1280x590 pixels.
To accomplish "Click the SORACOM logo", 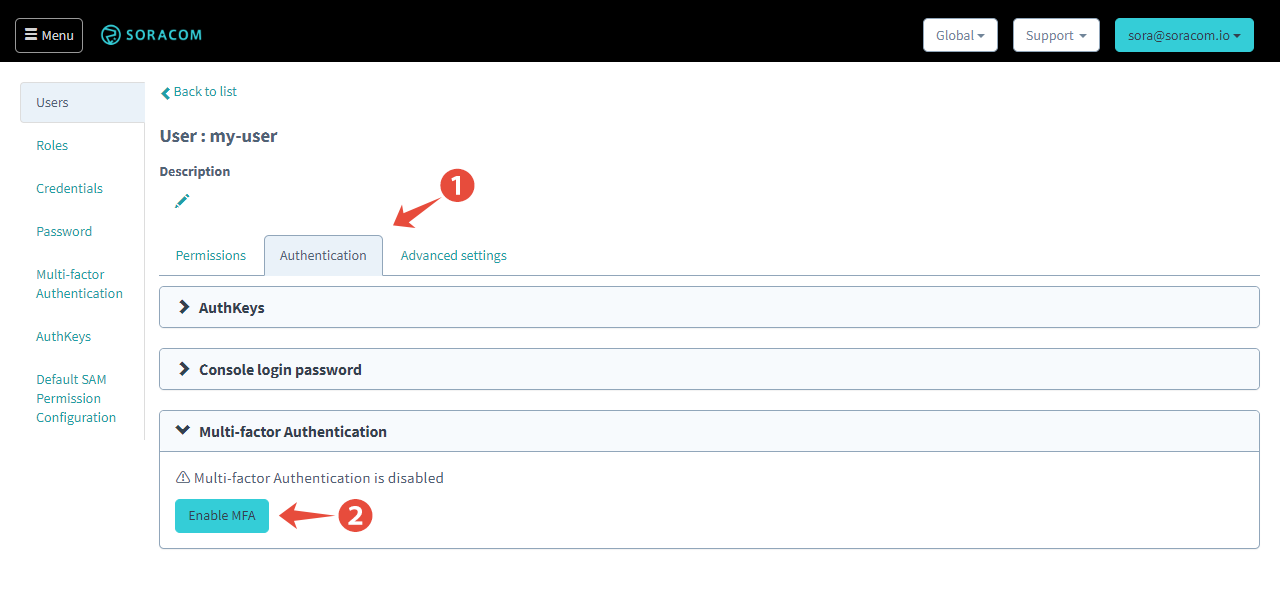I will click(x=151, y=35).
